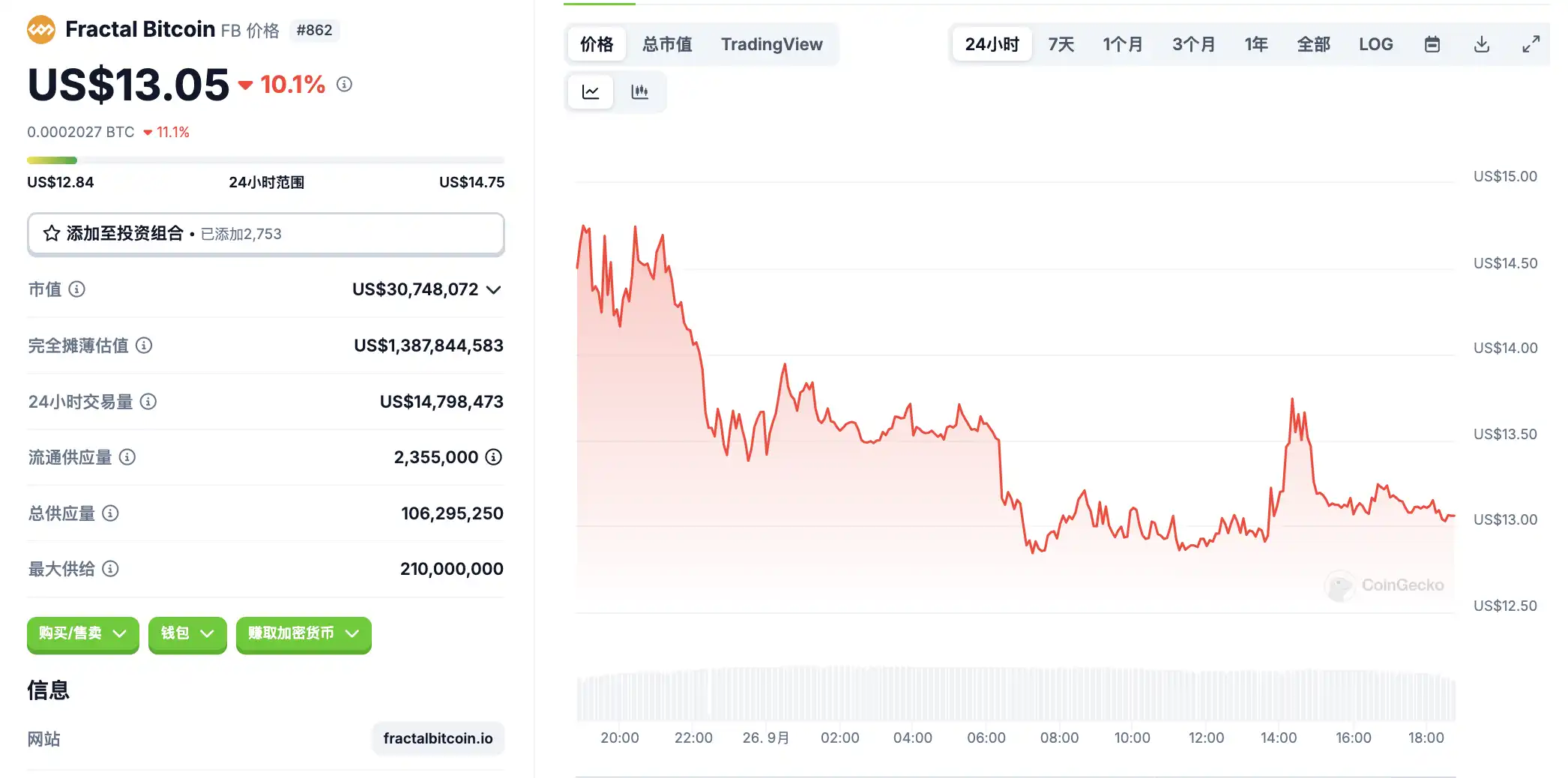Open the calendar date range picker

pos(1432,45)
